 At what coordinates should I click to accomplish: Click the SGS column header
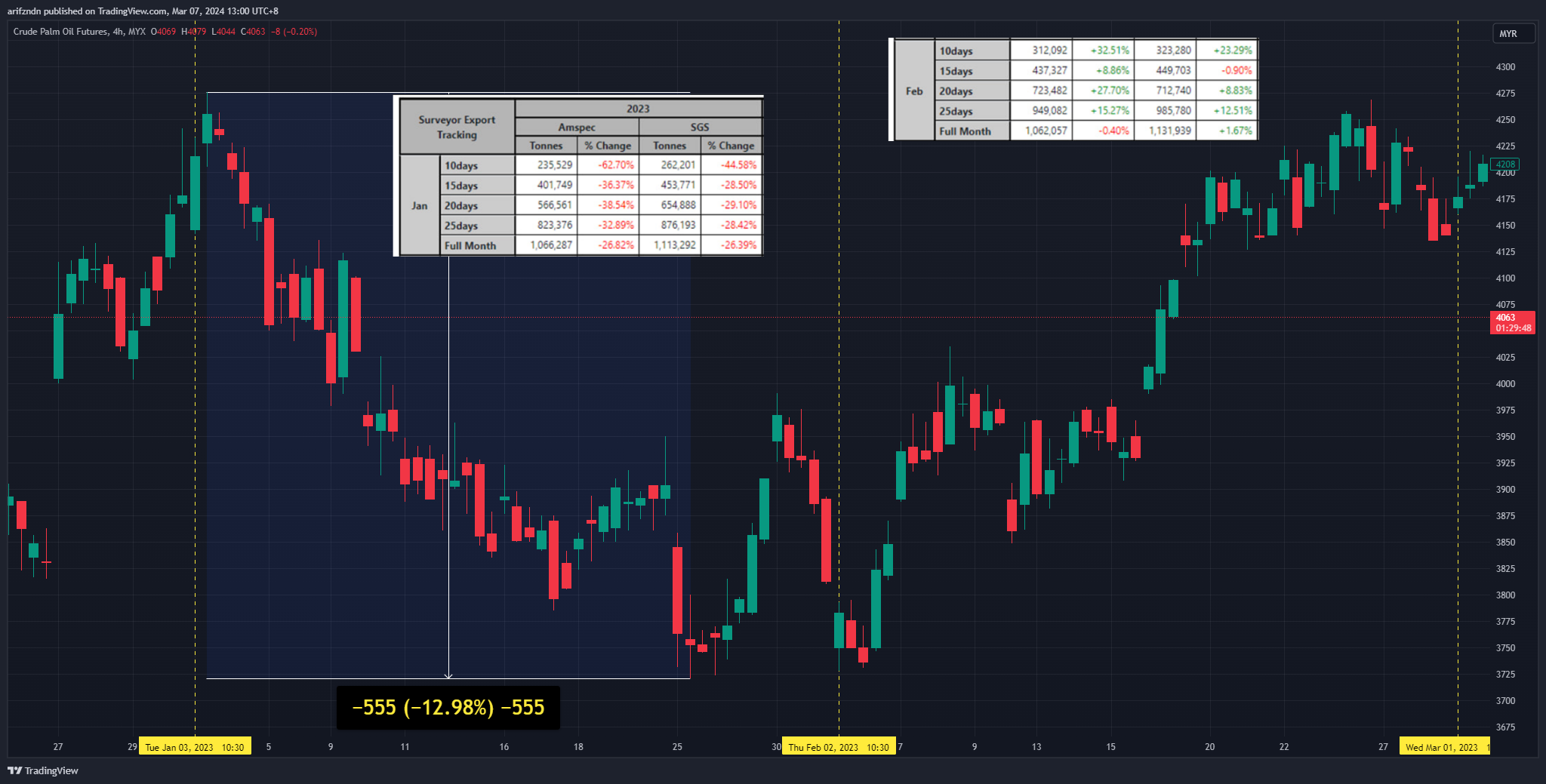click(x=700, y=128)
